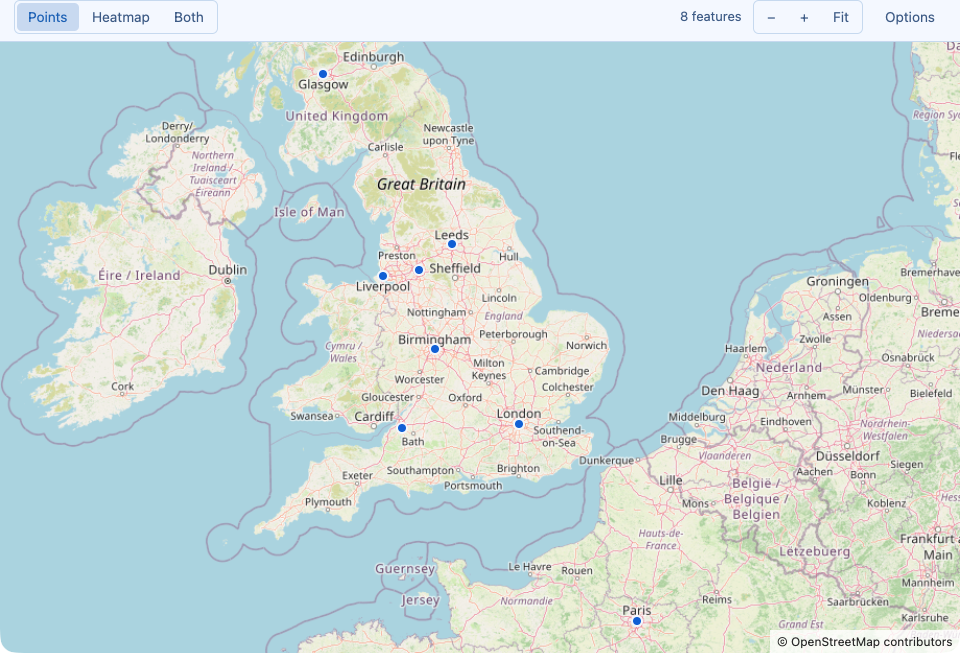The width and height of the screenshot is (960, 653).
Task: Click the Lille city label
Action: (670, 480)
